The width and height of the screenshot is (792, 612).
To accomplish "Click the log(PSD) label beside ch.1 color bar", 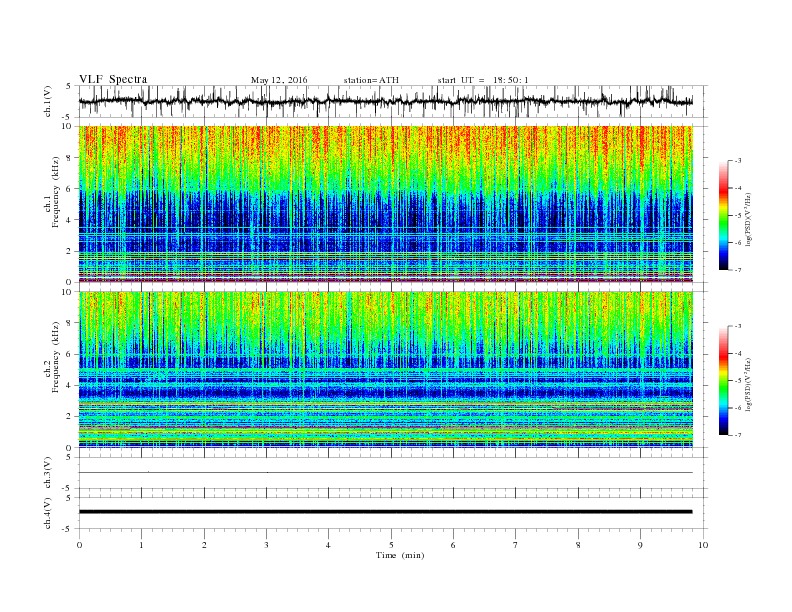I will point(749,218).
